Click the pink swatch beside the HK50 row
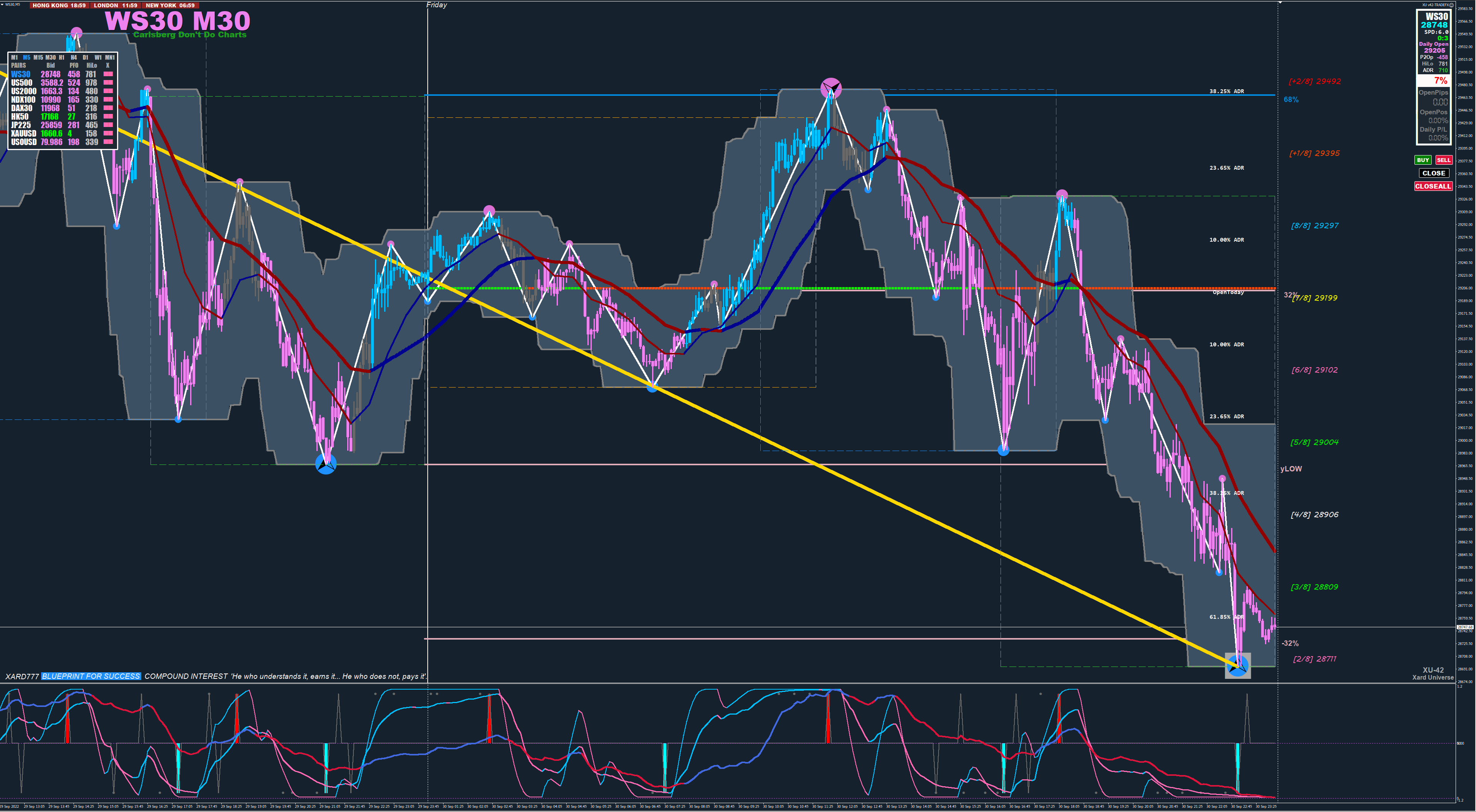The height and width of the screenshot is (812, 1476). [x=108, y=117]
